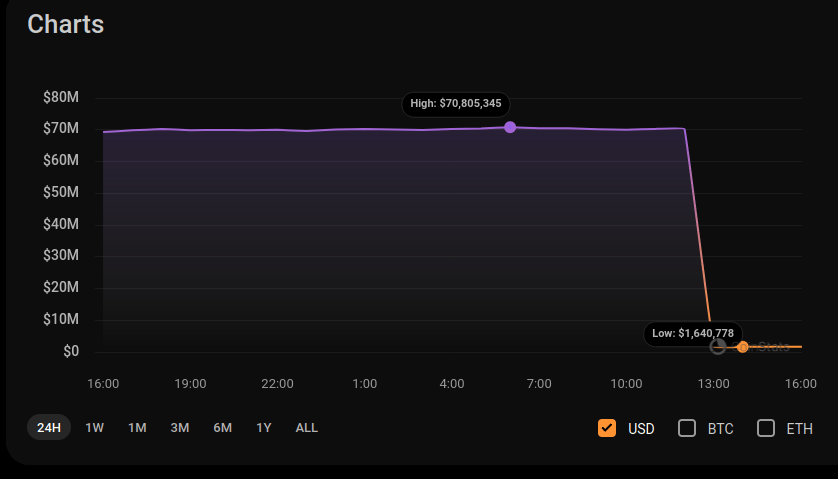Enable the BTC currency checkbox

(x=687, y=428)
